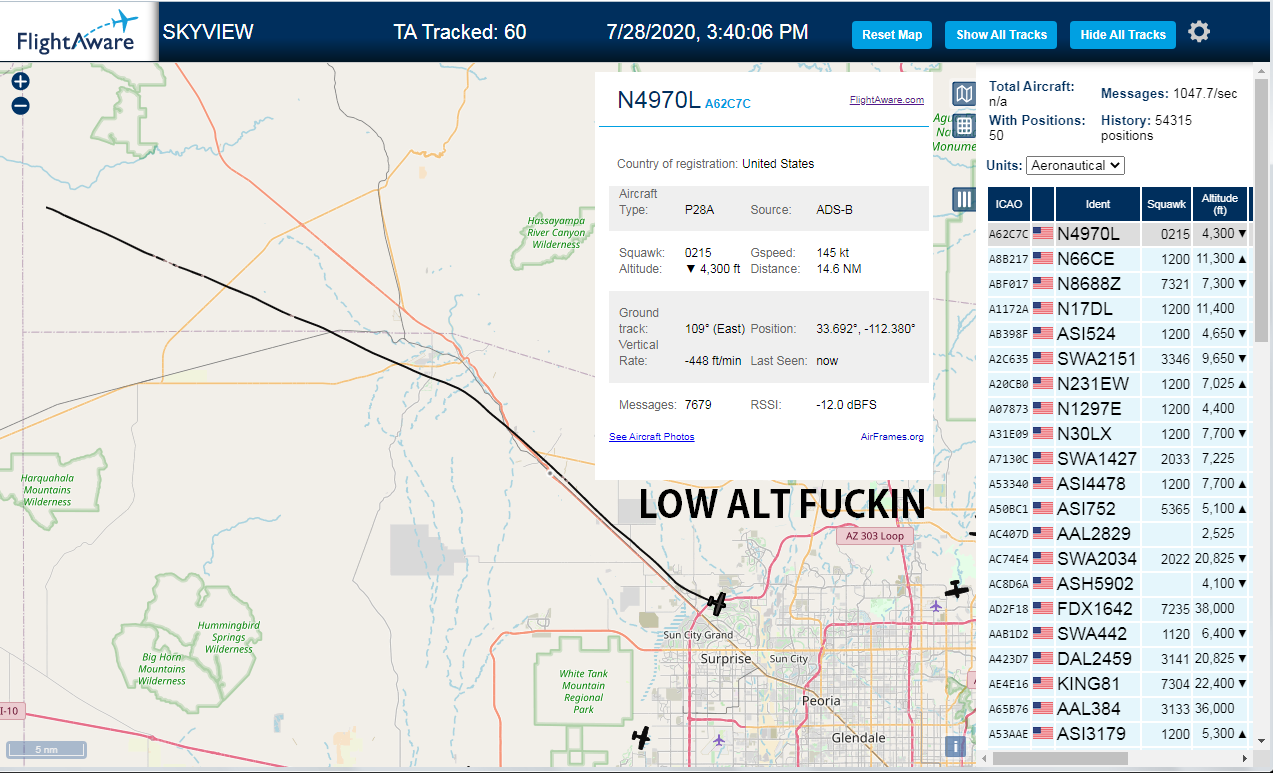Select the ASI3179 aircraft row
Screen dimensions: 1273x773
tap(1119, 733)
